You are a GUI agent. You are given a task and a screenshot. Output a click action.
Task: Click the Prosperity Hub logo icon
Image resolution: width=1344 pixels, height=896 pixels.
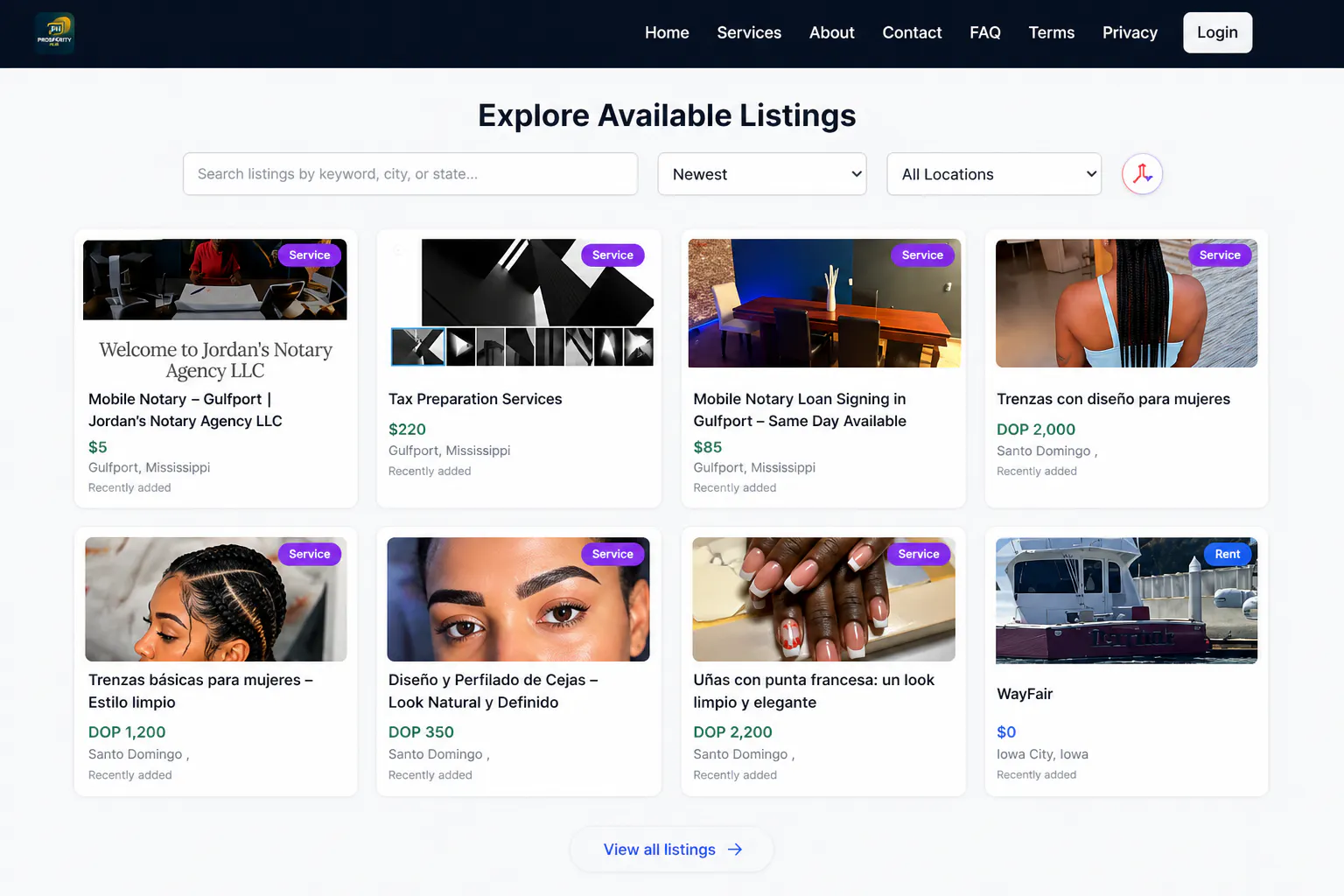[54, 33]
